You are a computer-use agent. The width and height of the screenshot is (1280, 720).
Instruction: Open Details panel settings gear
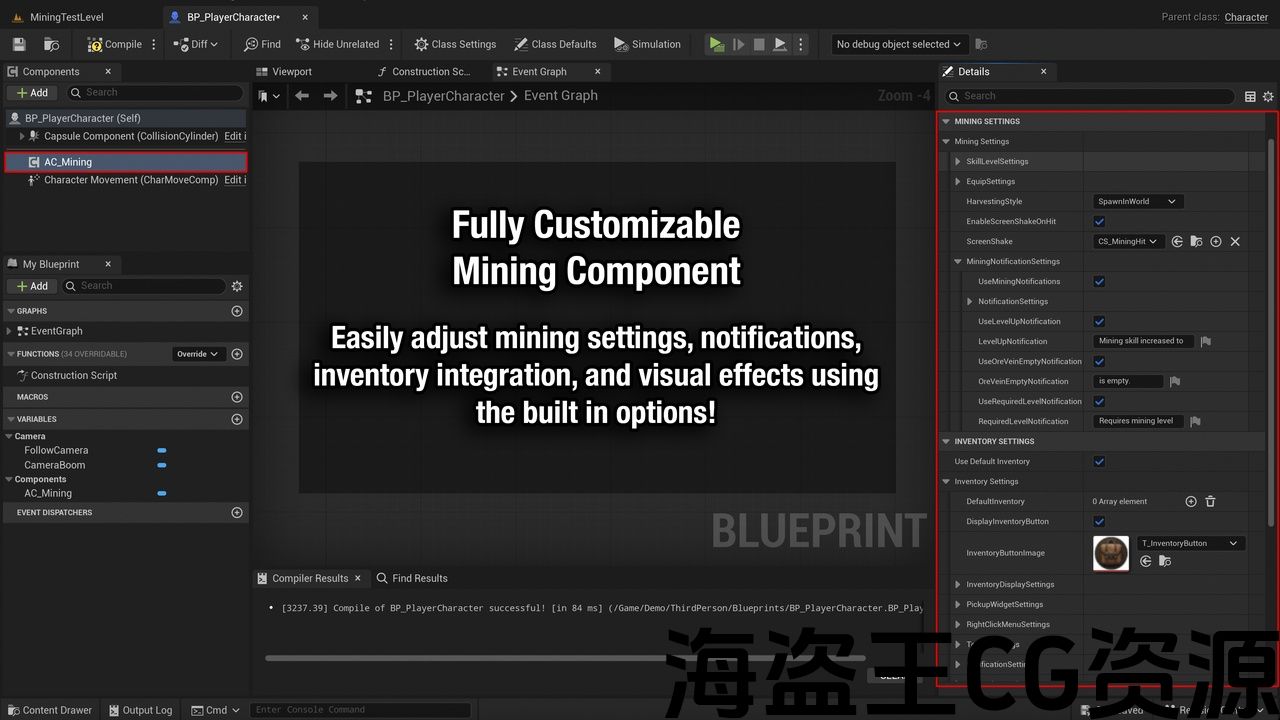click(1268, 97)
